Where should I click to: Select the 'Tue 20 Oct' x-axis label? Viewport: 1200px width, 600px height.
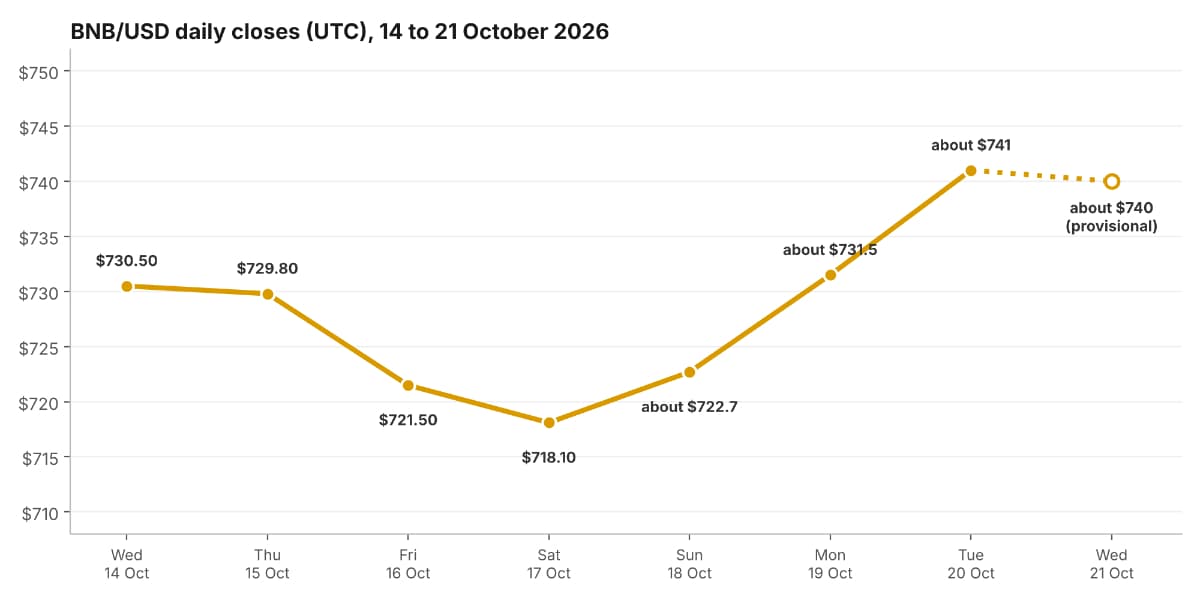click(971, 564)
